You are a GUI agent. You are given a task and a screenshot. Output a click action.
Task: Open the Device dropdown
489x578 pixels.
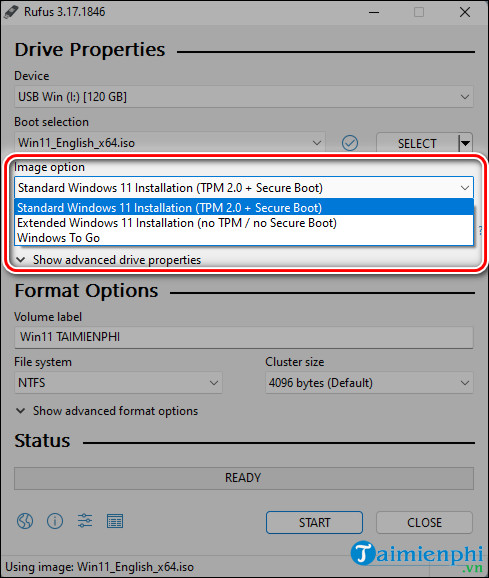coord(244,97)
